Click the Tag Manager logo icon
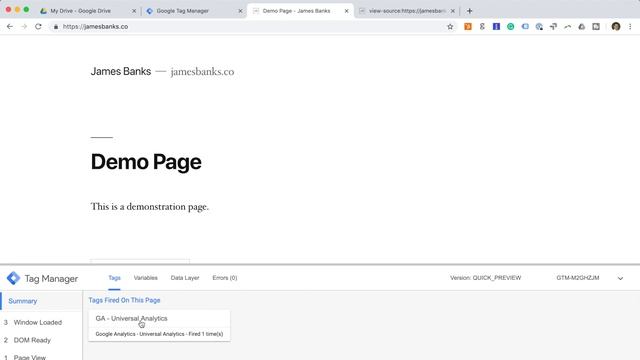This screenshot has height=360, width=640. 13,278
